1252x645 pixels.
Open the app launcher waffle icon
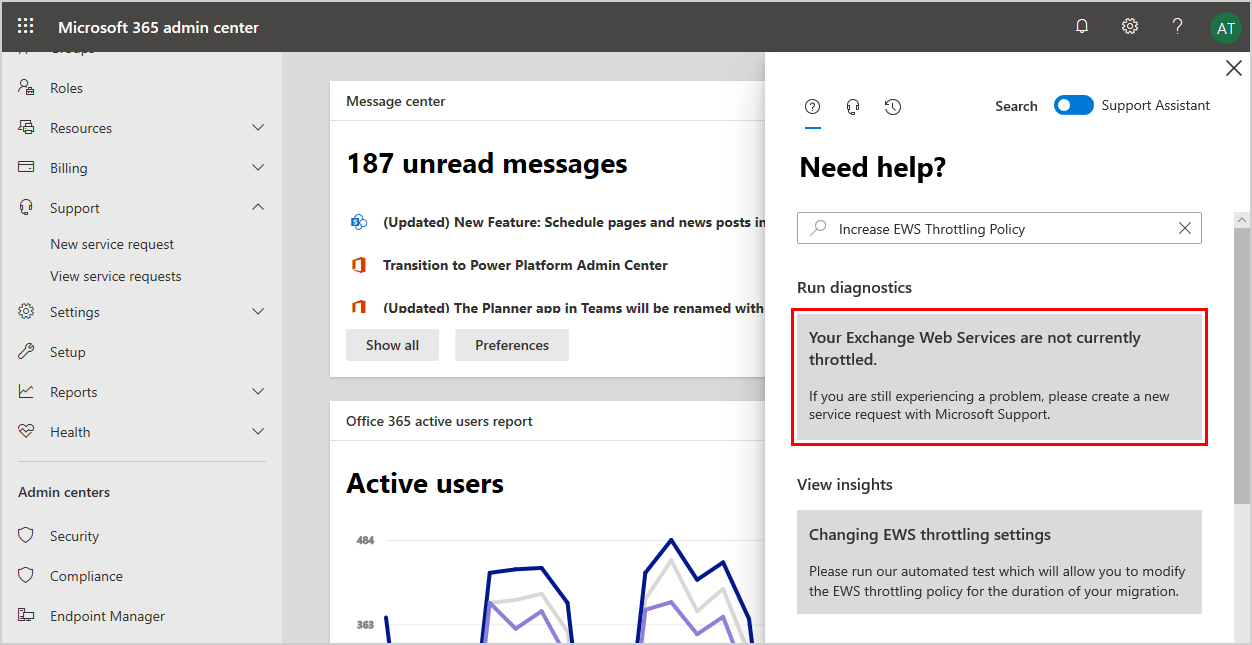click(26, 27)
